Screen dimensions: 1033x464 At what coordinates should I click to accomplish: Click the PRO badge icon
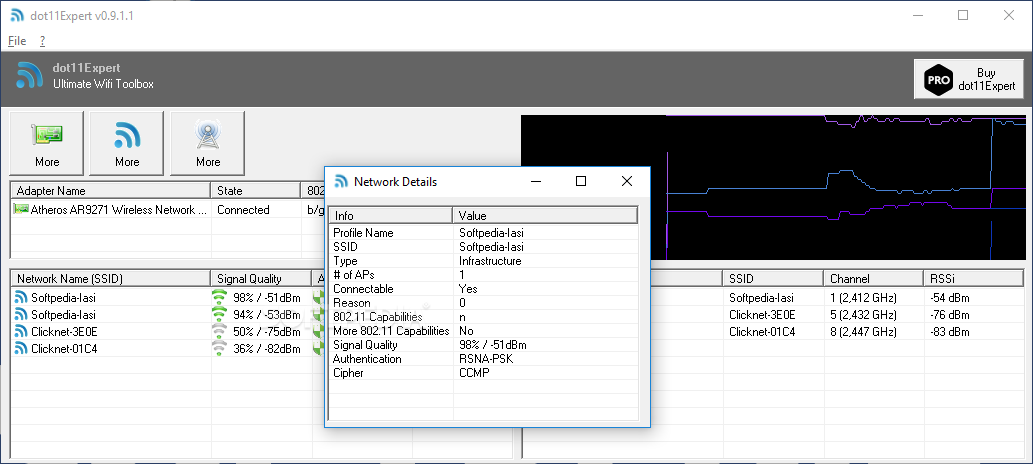click(x=939, y=79)
